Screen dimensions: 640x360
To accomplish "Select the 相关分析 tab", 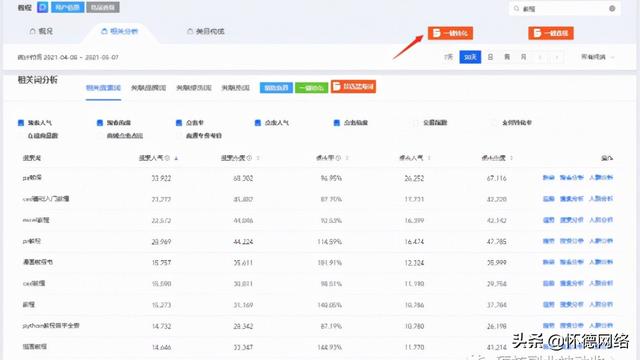I will 120,31.
